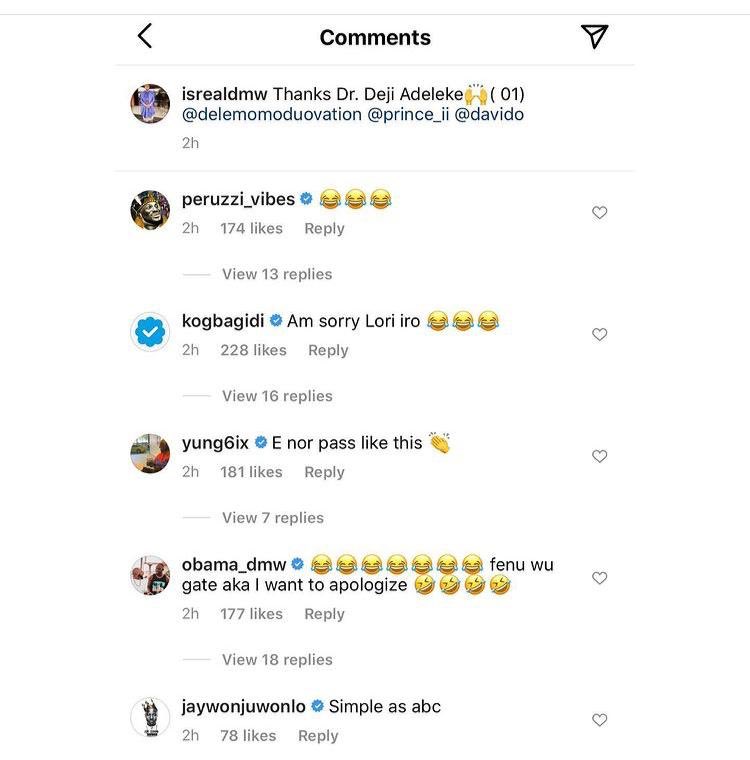Like jaywonjuwonlo's 'Simple as abc' comment
The height and width of the screenshot is (760, 750).
click(x=600, y=721)
